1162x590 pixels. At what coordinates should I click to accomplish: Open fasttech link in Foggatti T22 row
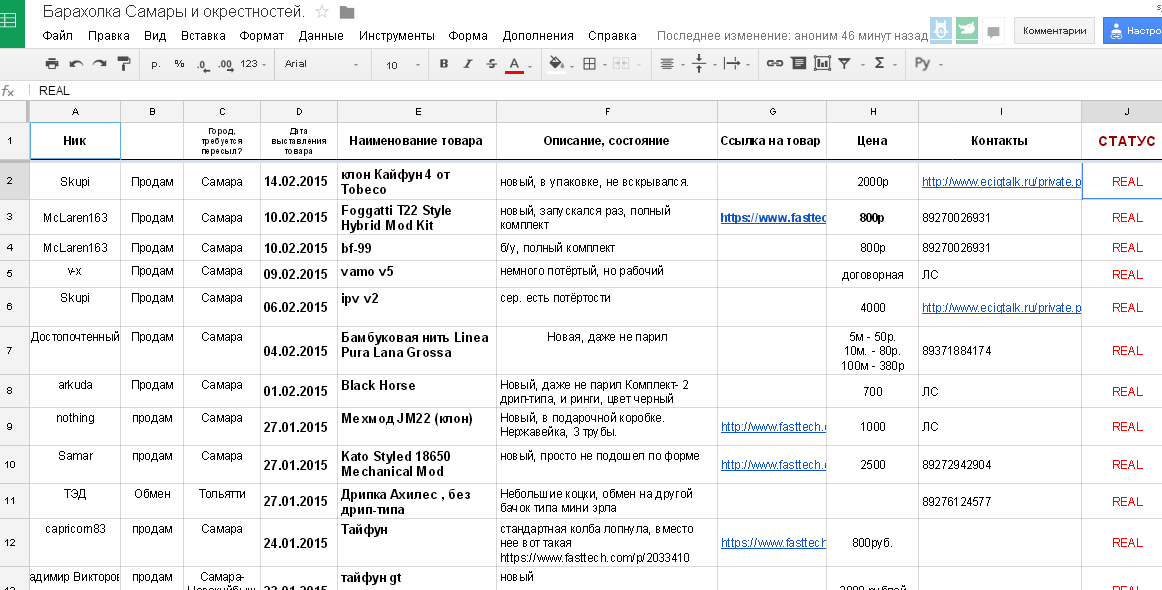click(x=773, y=218)
